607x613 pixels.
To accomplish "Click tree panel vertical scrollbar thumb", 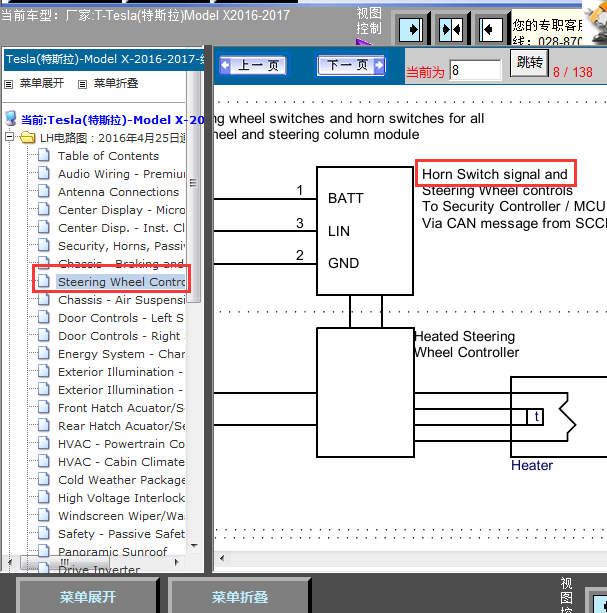I will [193, 187].
